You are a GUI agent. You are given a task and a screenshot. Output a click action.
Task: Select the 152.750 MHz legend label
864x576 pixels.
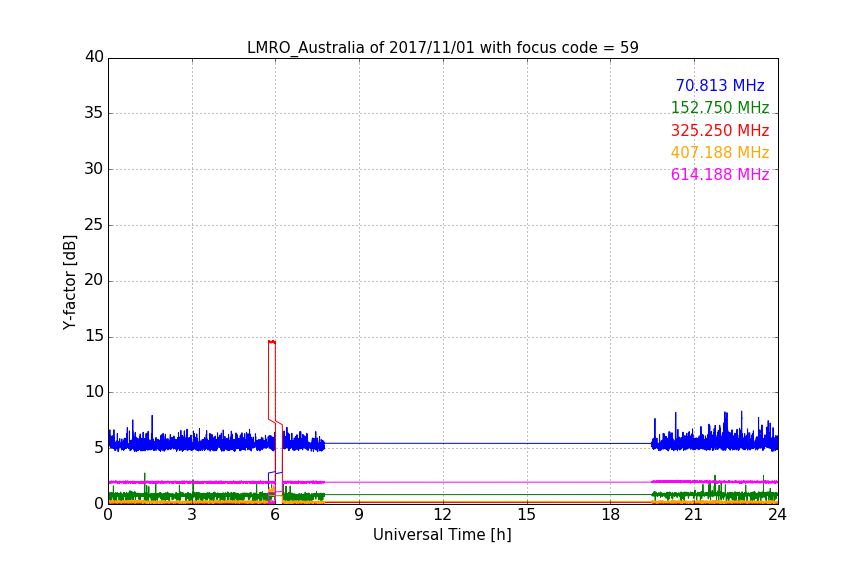pos(720,107)
